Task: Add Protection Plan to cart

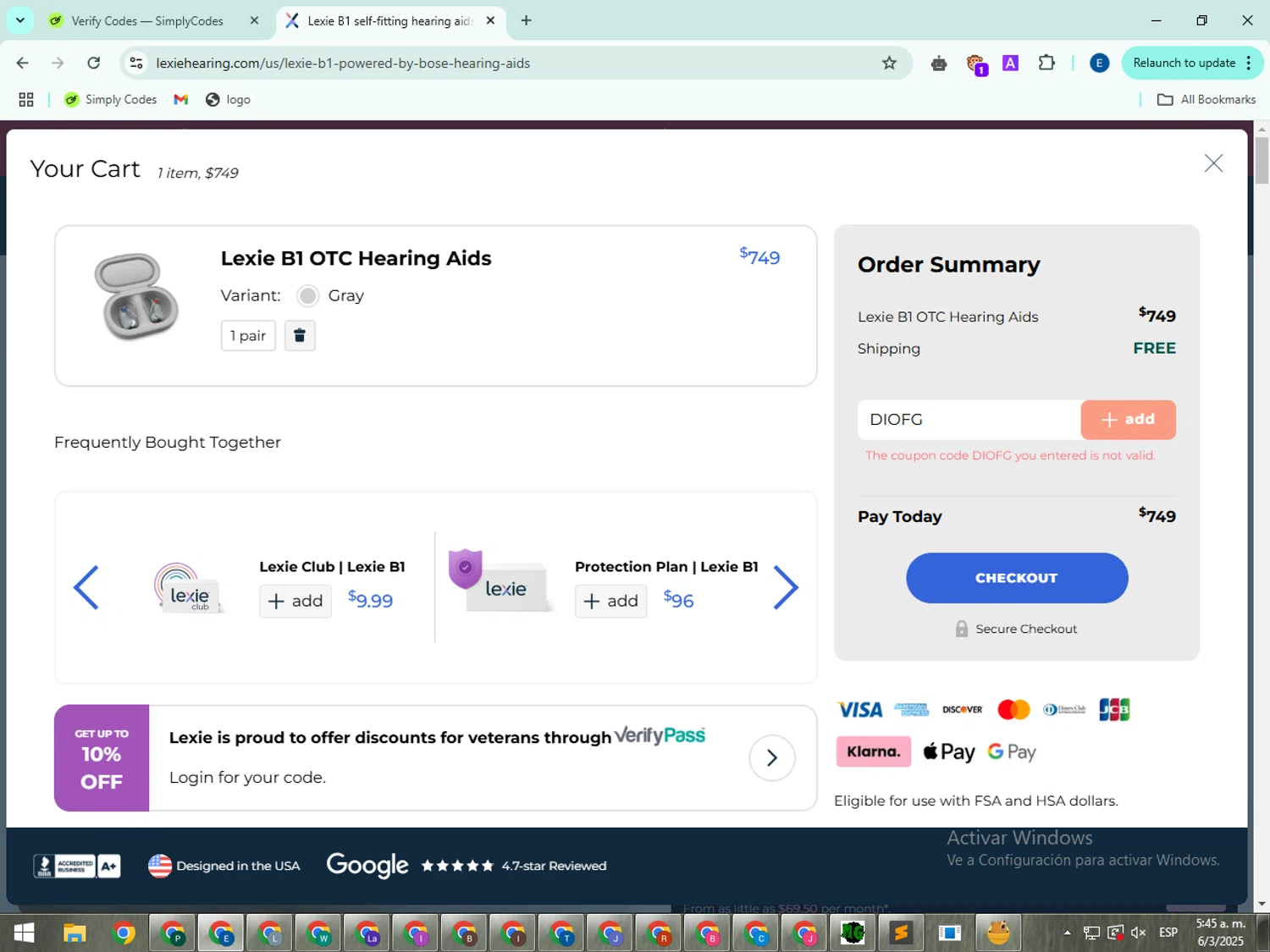Action: click(610, 601)
